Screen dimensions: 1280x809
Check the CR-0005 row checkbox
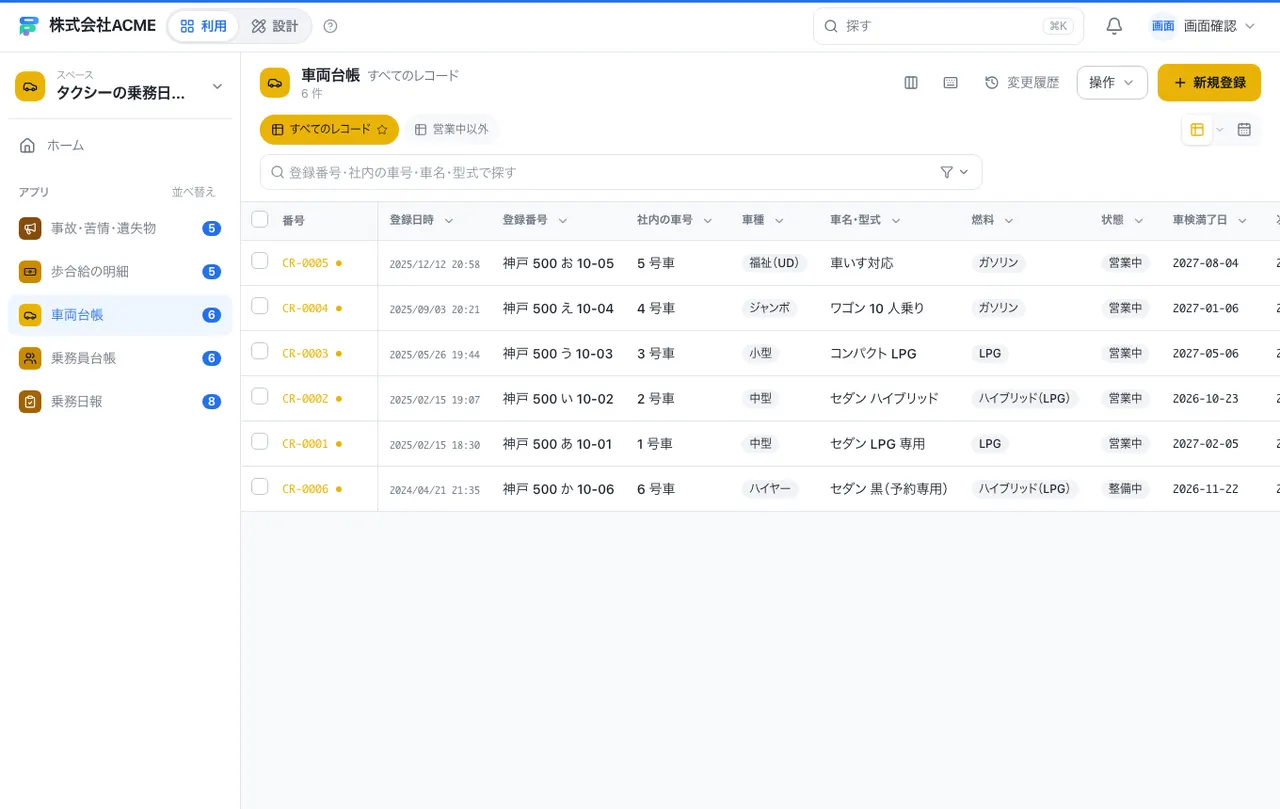(260, 261)
